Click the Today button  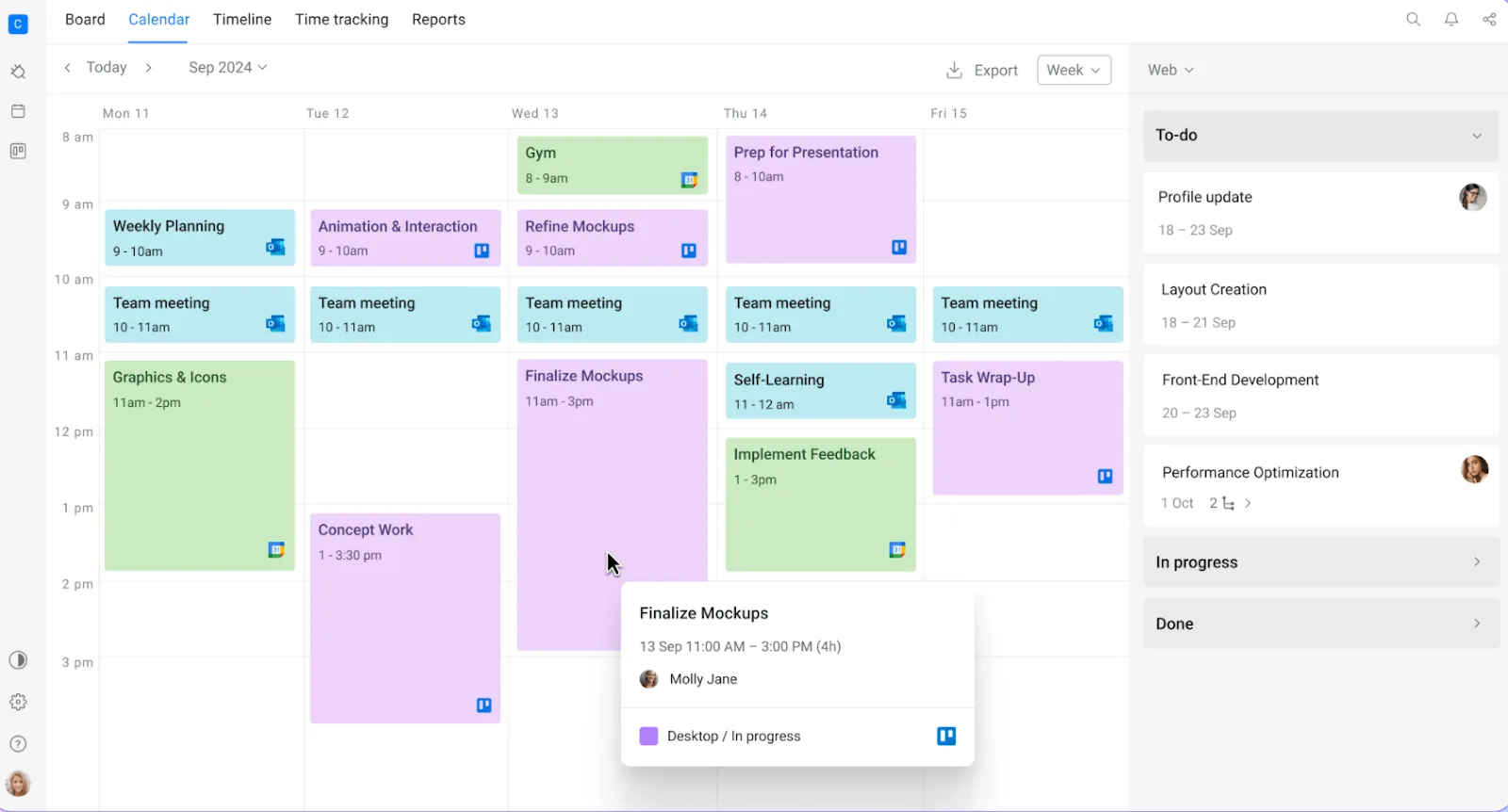(x=107, y=68)
